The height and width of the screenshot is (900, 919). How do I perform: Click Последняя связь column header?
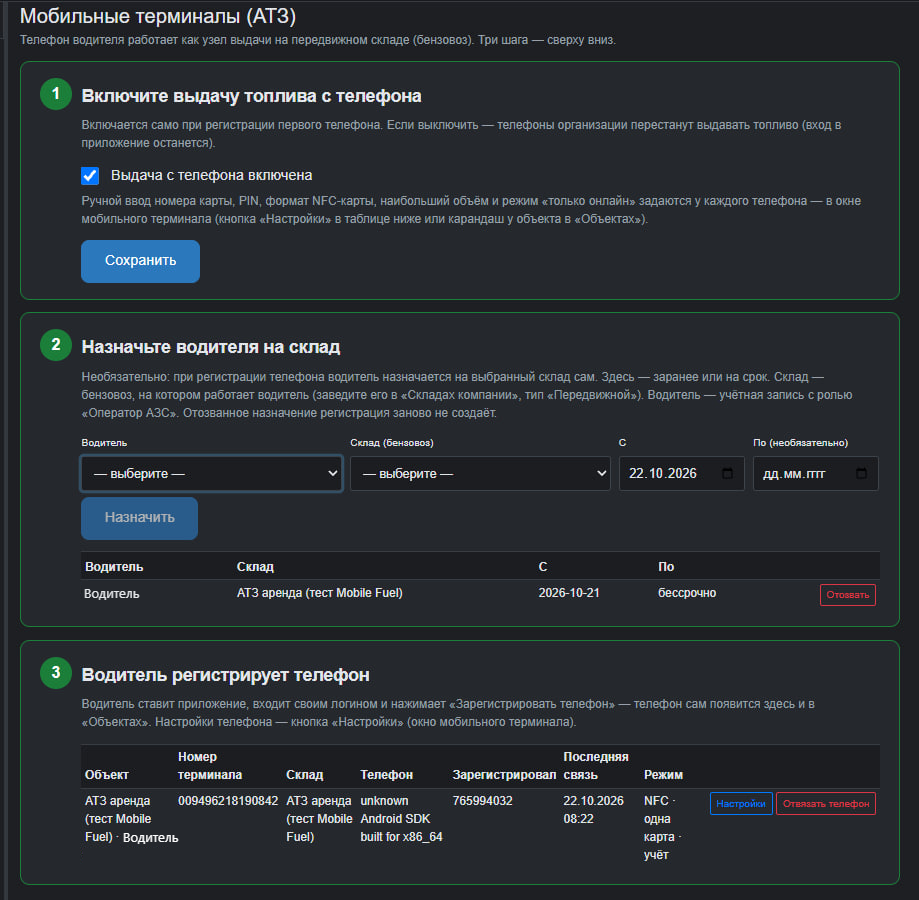pyautogui.click(x=595, y=766)
